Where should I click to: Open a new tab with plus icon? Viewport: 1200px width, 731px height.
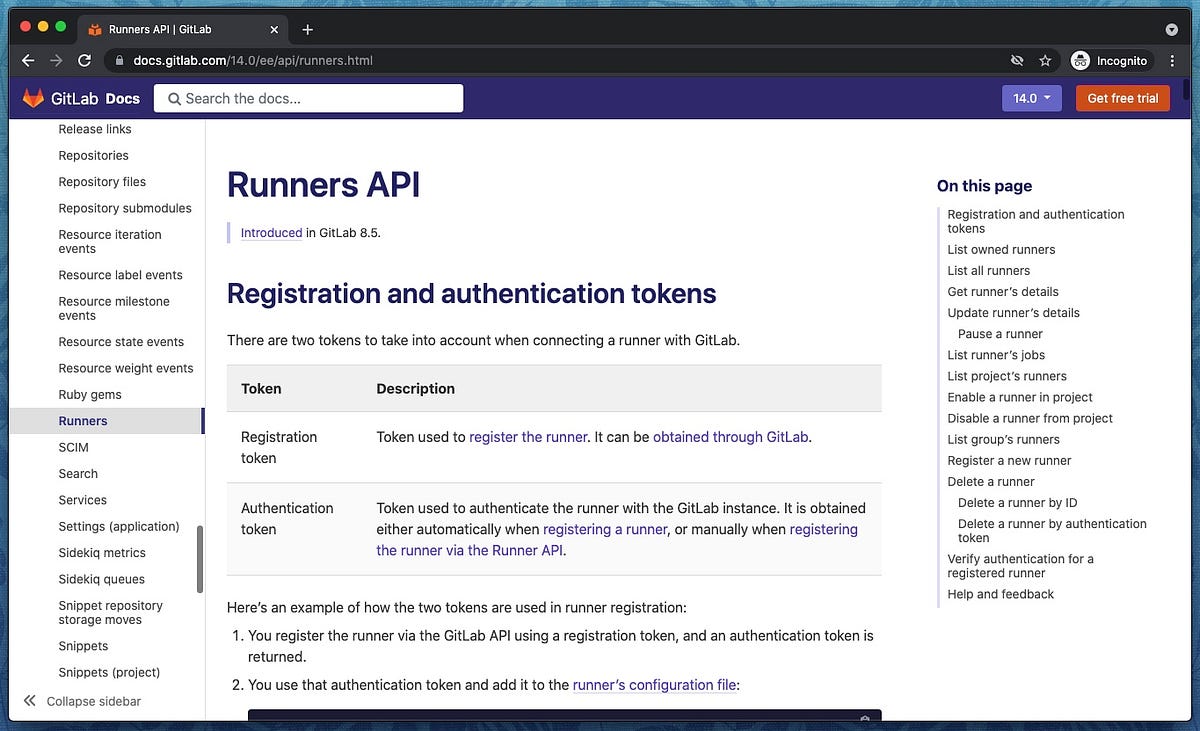(308, 30)
